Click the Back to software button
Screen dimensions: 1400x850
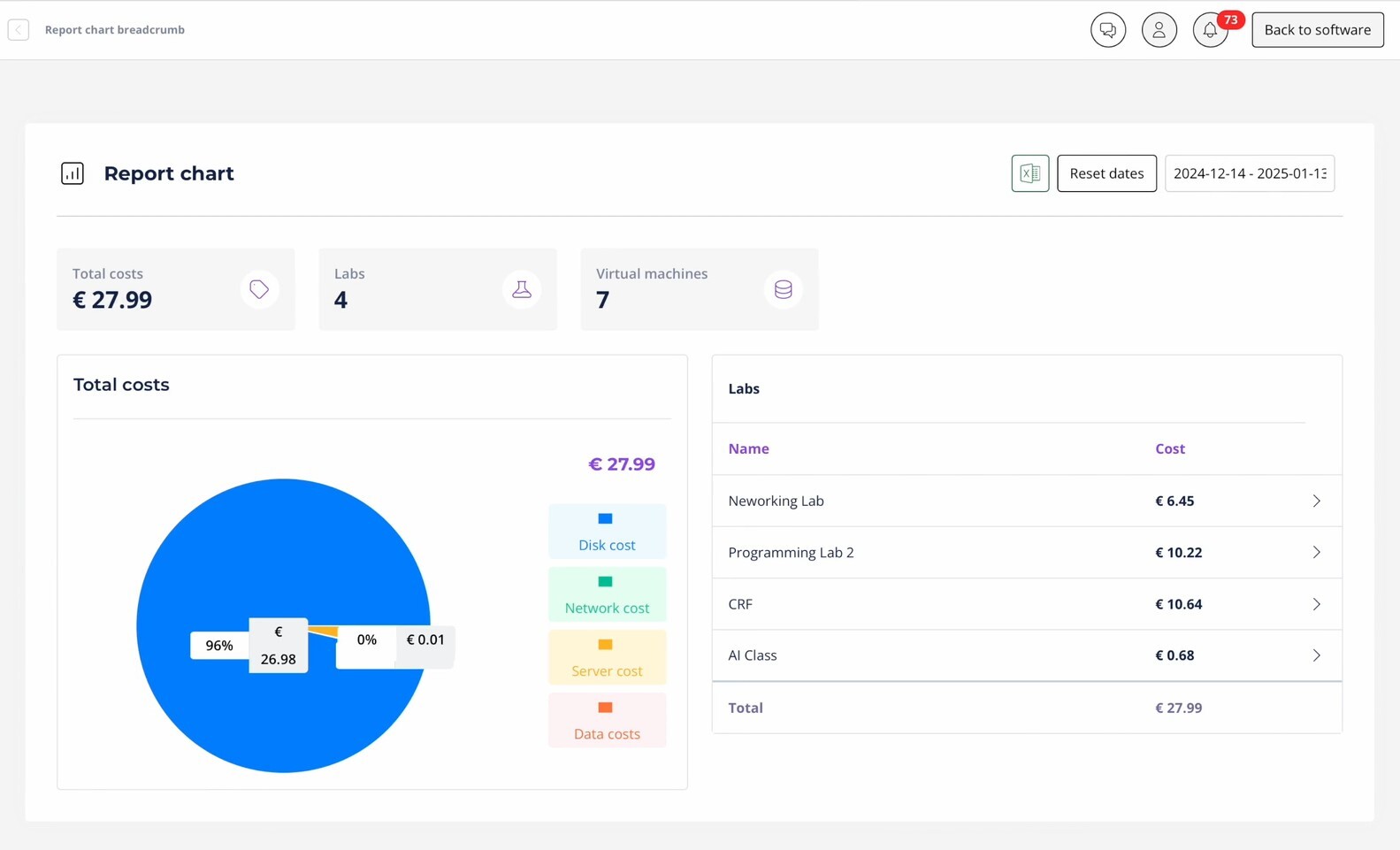click(x=1317, y=30)
